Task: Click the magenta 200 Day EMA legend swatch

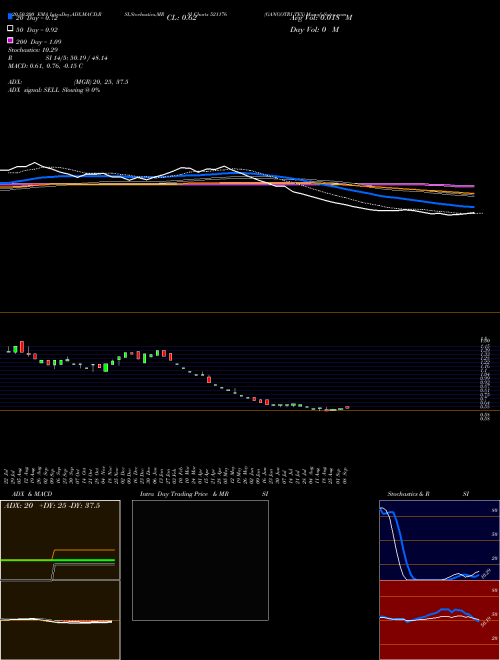Action: click(x=10, y=40)
